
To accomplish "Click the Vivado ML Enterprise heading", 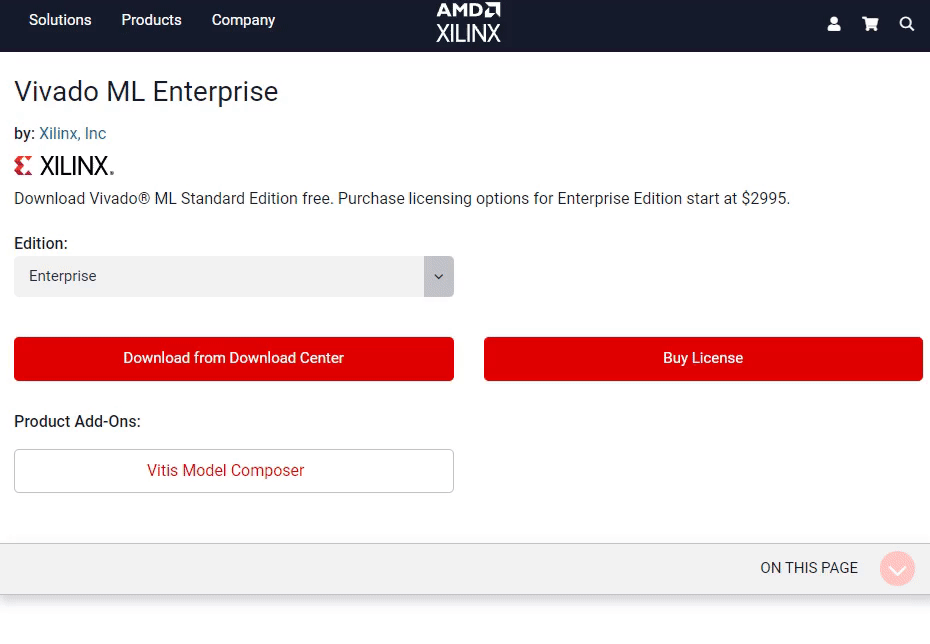I will coord(146,92).
